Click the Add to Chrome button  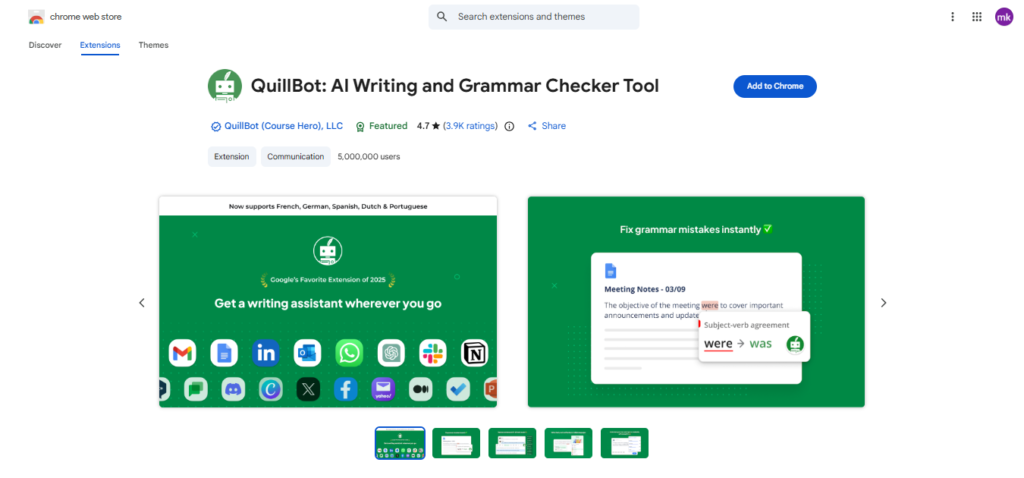point(775,86)
